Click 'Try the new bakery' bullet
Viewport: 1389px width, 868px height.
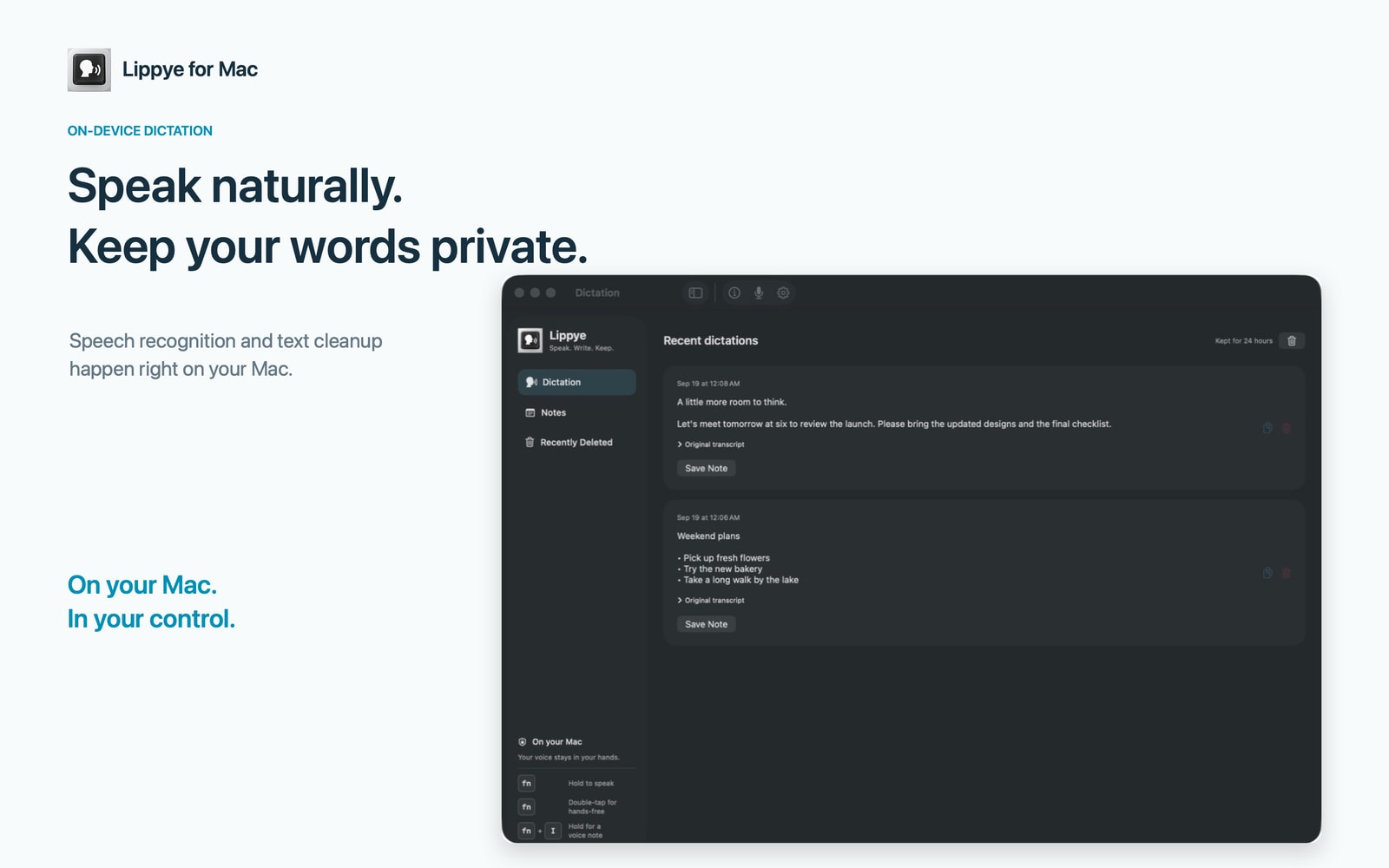click(720, 569)
